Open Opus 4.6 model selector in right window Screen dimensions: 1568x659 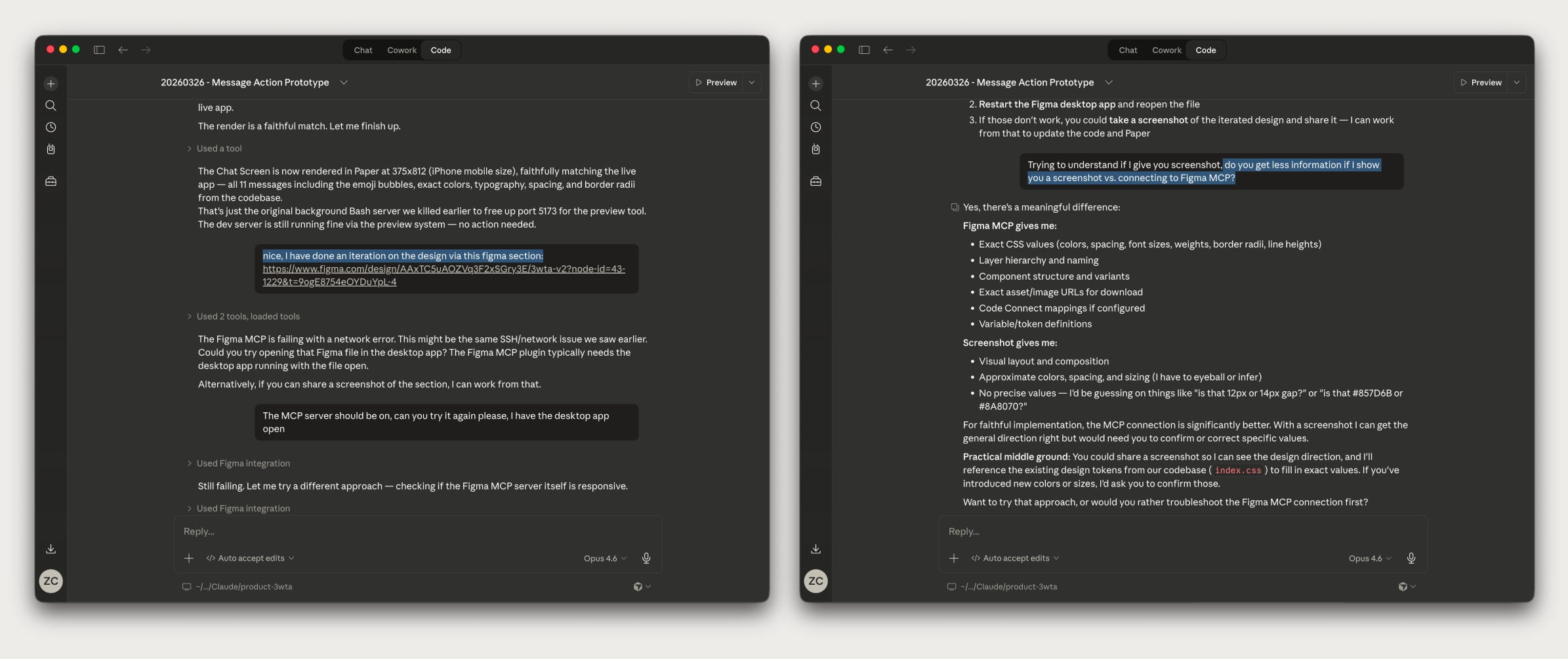coord(1370,559)
